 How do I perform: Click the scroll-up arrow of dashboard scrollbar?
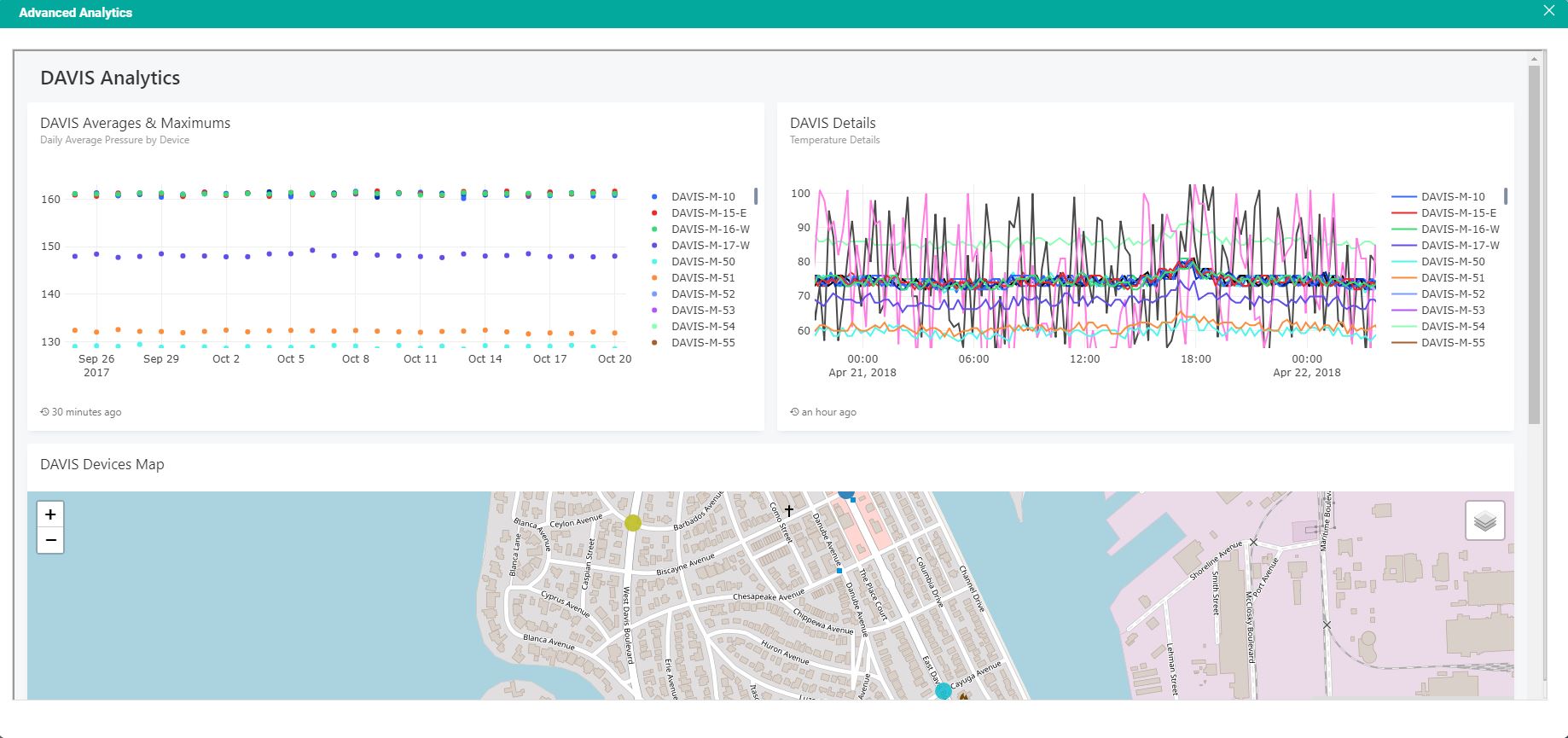click(1534, 59)
